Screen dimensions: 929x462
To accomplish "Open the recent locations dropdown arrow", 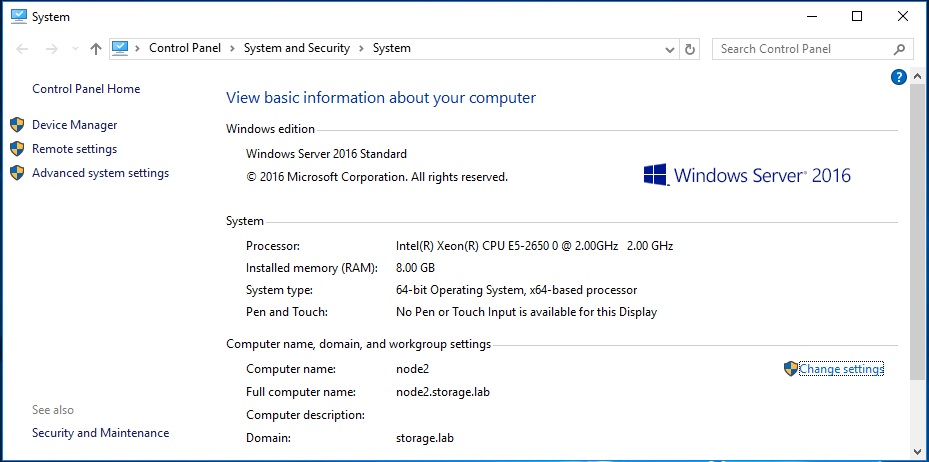I will [75, 49].
